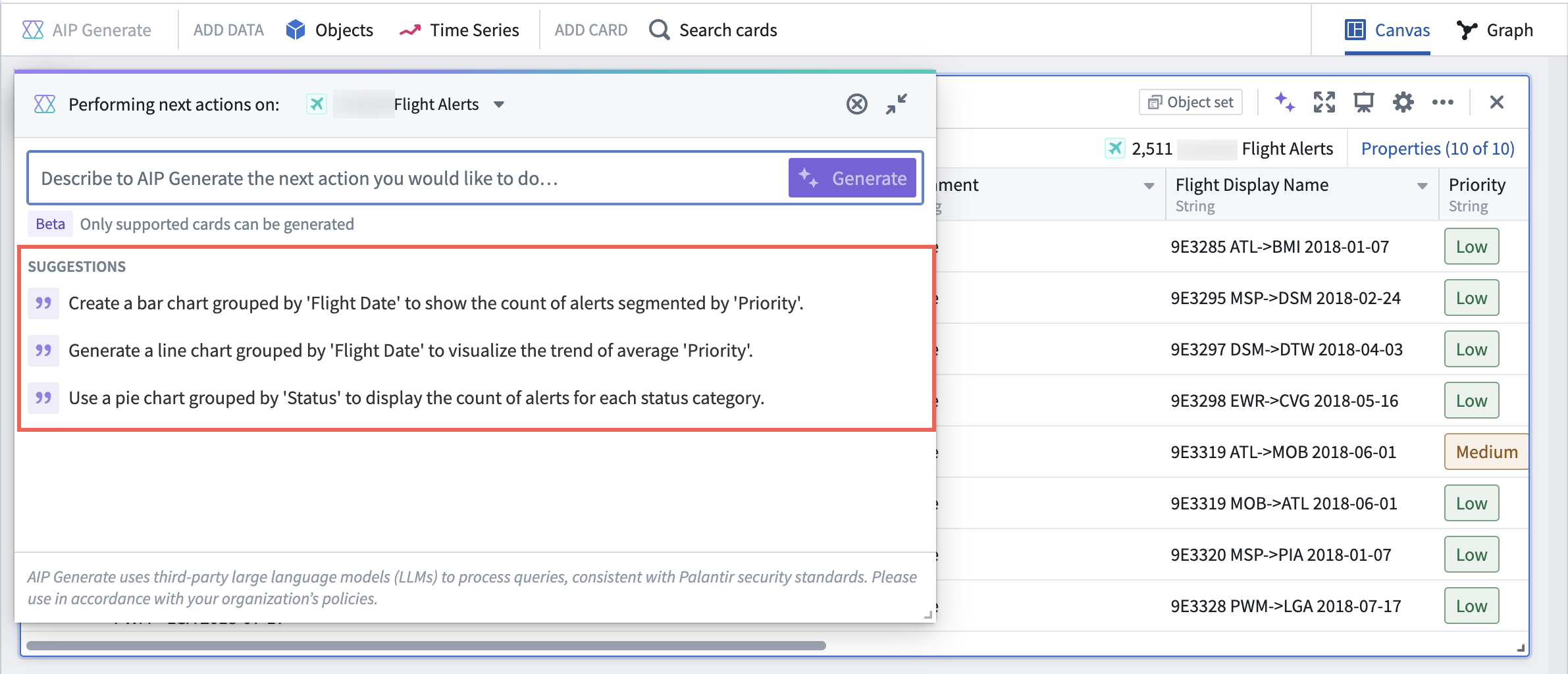The height and width of the screenshot is (674, 1568).
Task: Click the Medium priority tag
Action: tap(1486, 452)
